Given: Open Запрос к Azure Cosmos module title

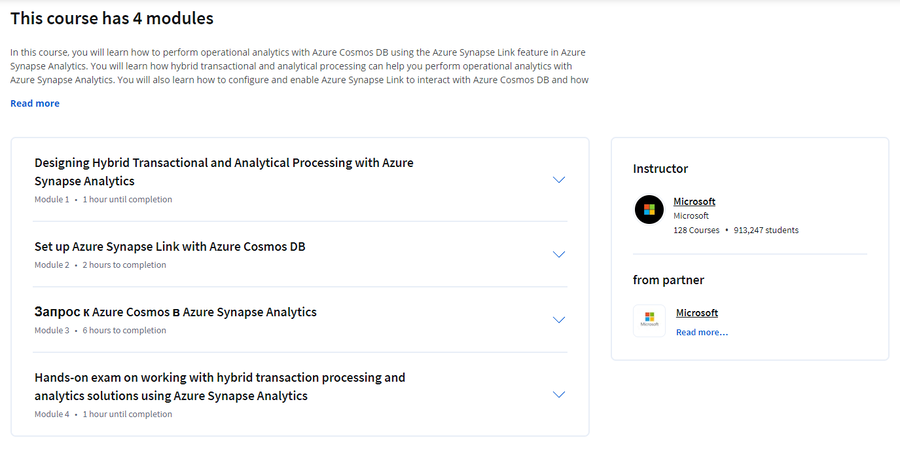Looking at the screenshot, I should 176,312.
